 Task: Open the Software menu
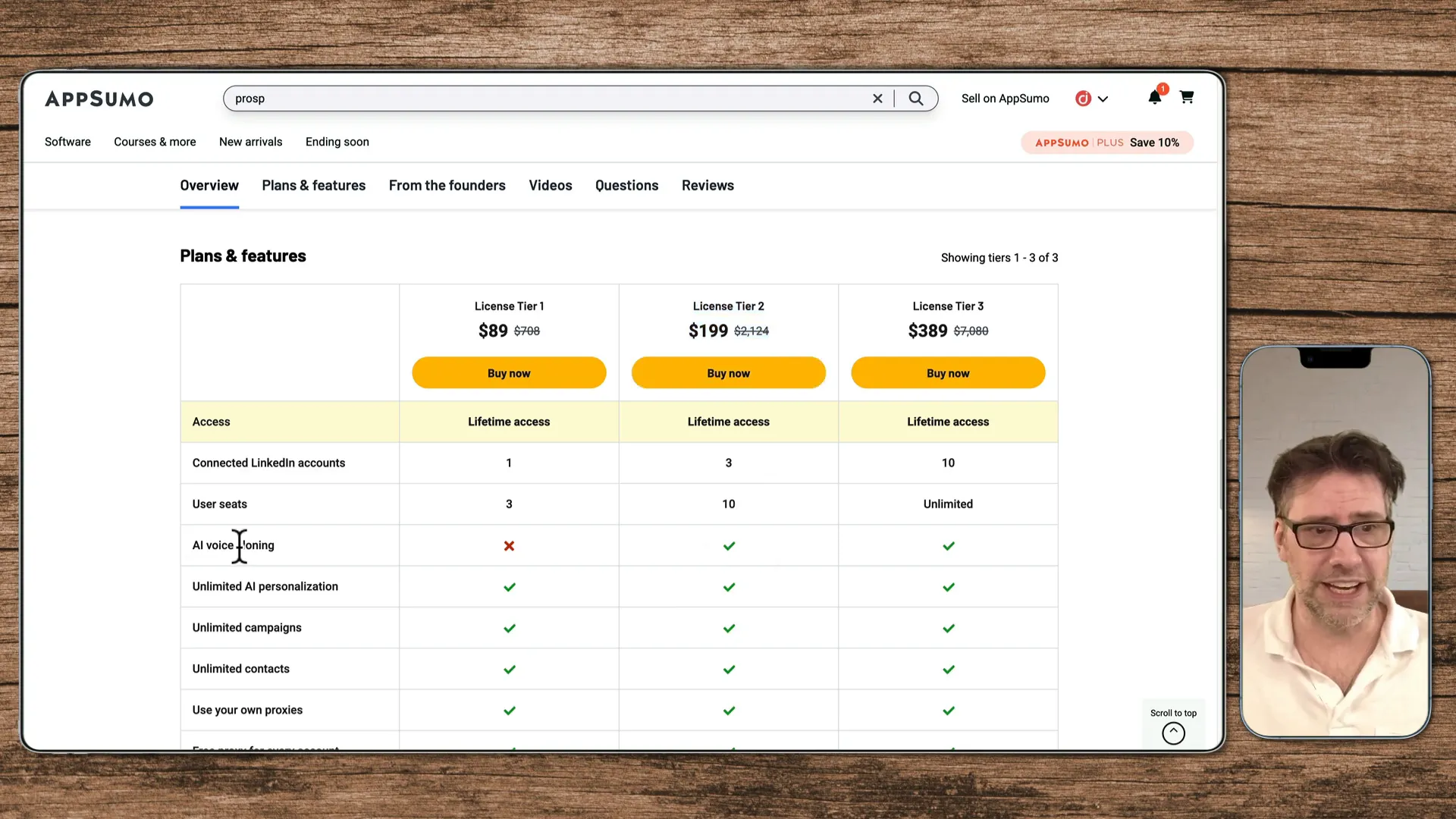pyautogui.click(x=67, y=142)
